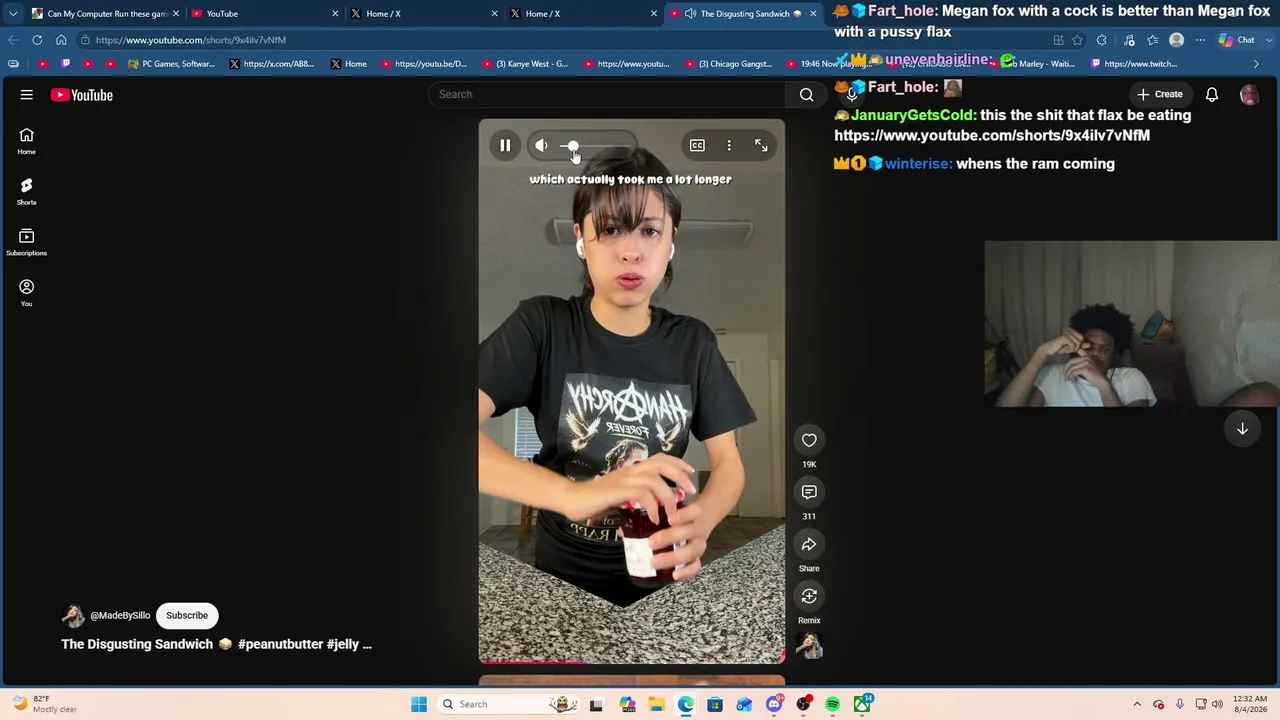The image size is (1280, 720).
Task: Go to next Short with down arrow
Action: pyautogui.click(x=1242, y=429)
